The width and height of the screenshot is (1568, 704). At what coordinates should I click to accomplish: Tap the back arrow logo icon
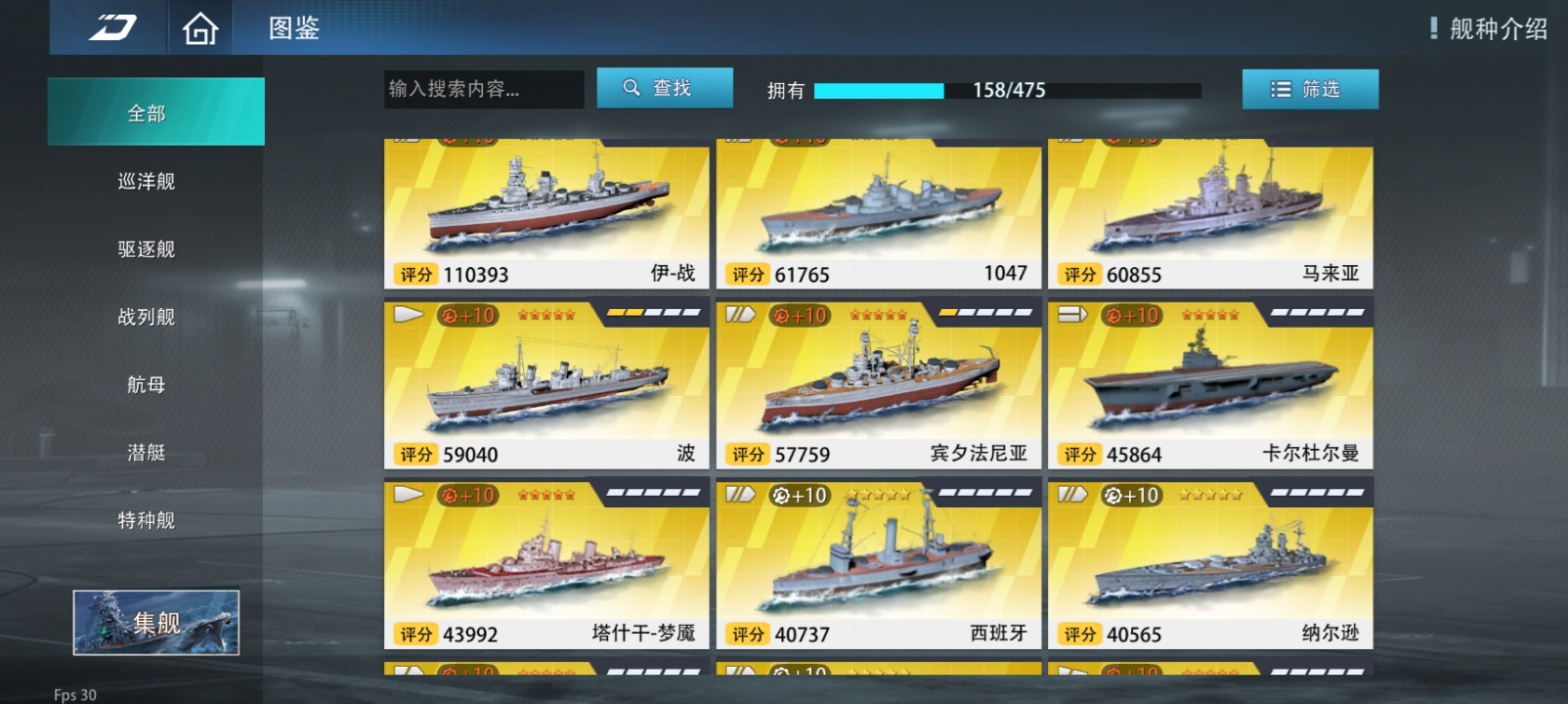113,28
